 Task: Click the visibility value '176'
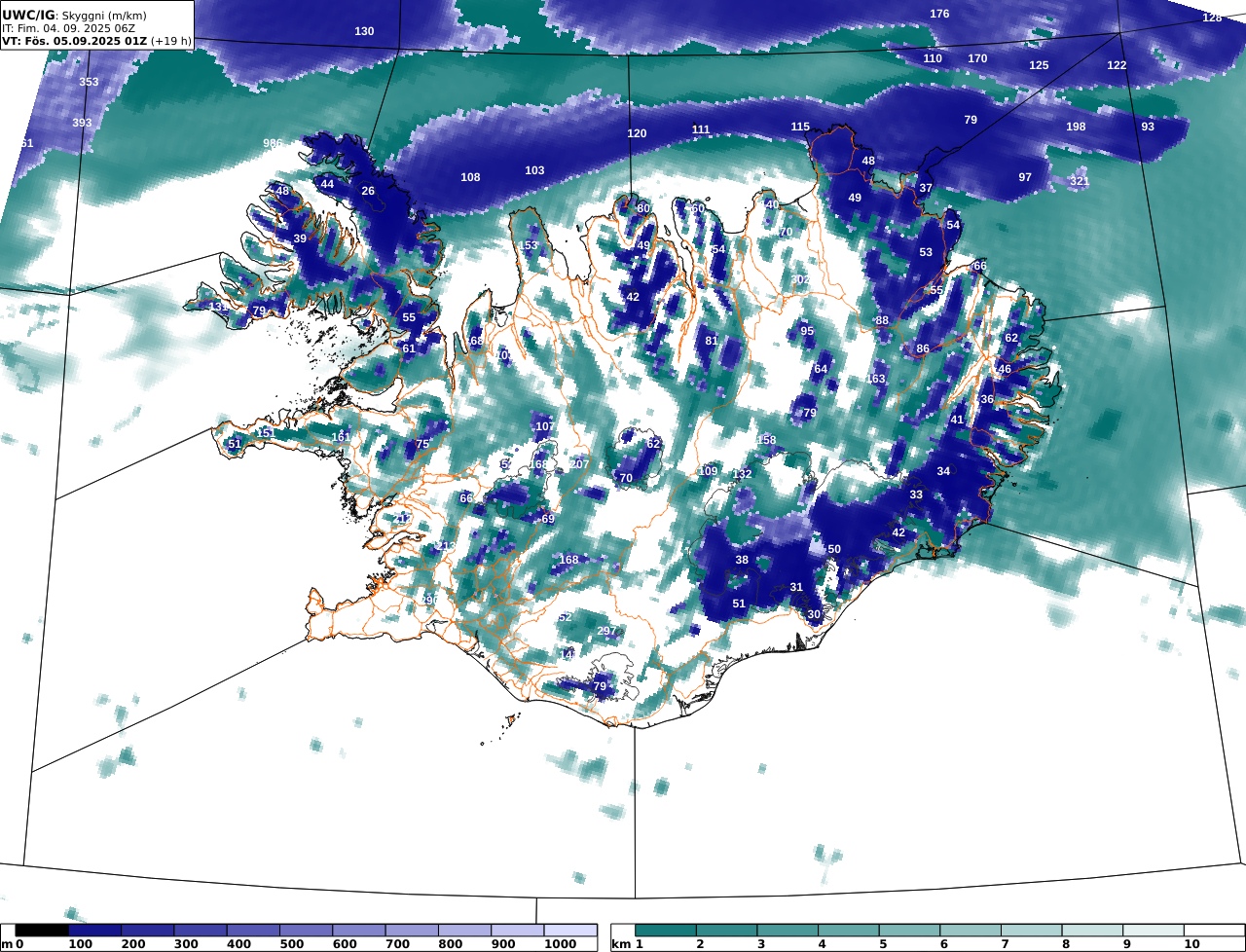click(939, 14)
